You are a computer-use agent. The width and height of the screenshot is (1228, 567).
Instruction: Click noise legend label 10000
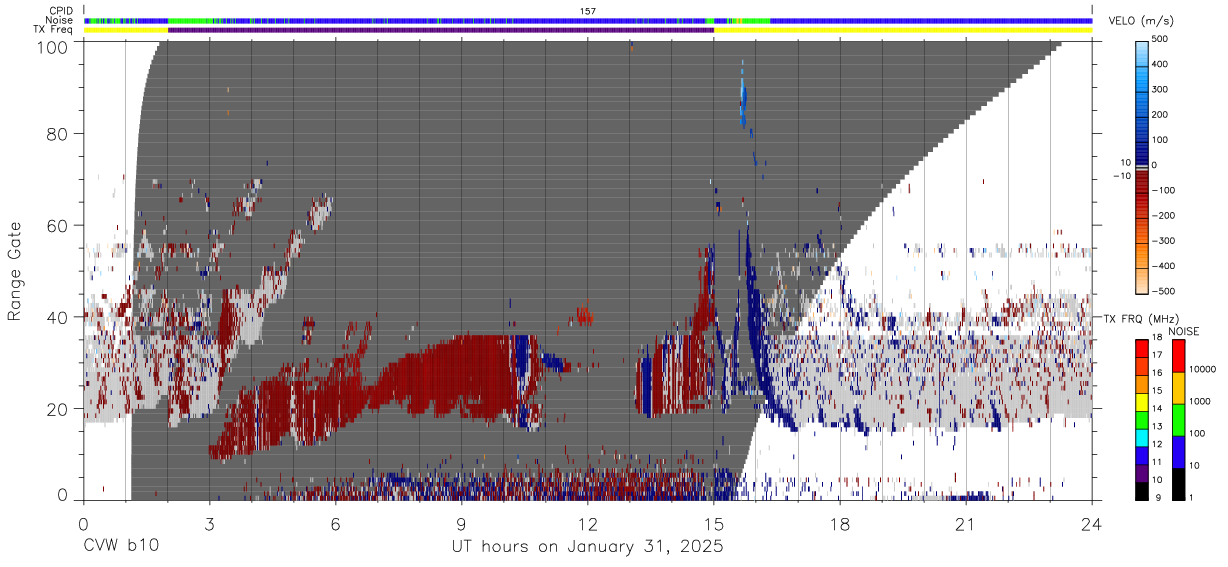pos(1203,370)
